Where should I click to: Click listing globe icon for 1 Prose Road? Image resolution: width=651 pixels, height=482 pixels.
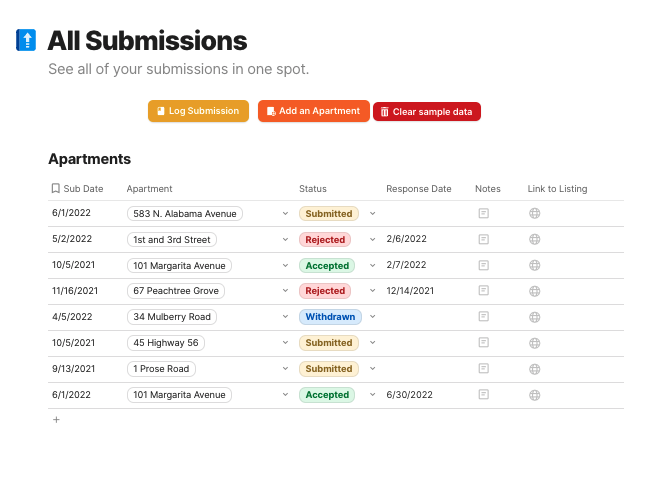[x=535, y=369]
